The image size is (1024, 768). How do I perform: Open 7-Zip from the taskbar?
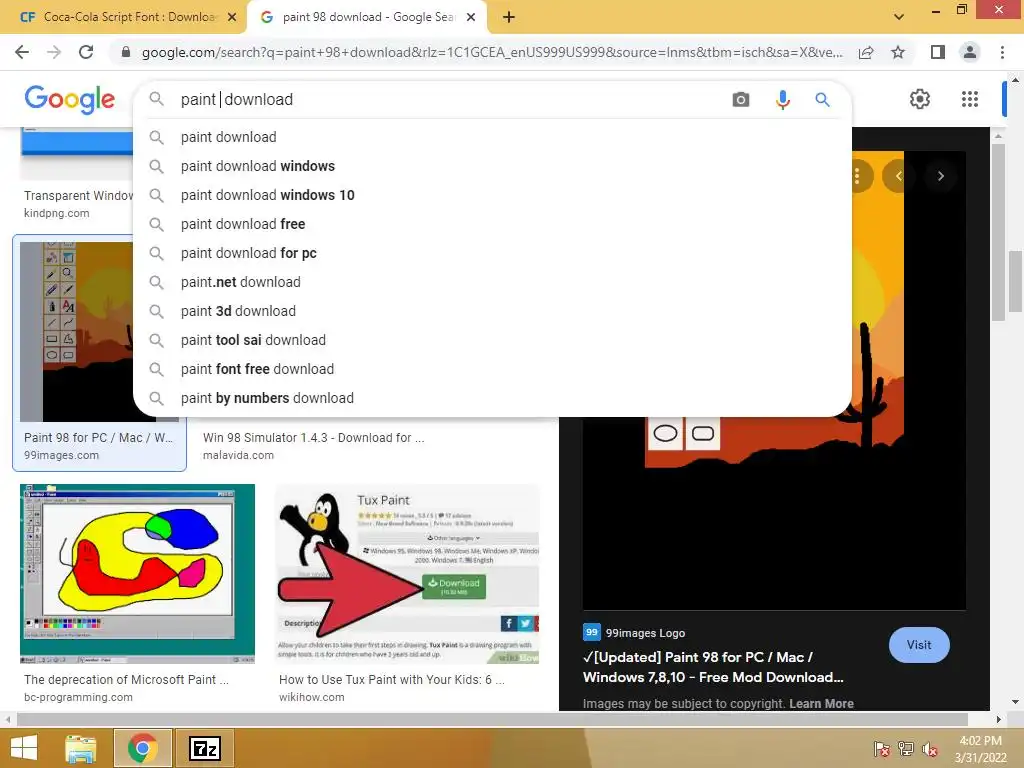pyautogui.click(x=205, y=748)
